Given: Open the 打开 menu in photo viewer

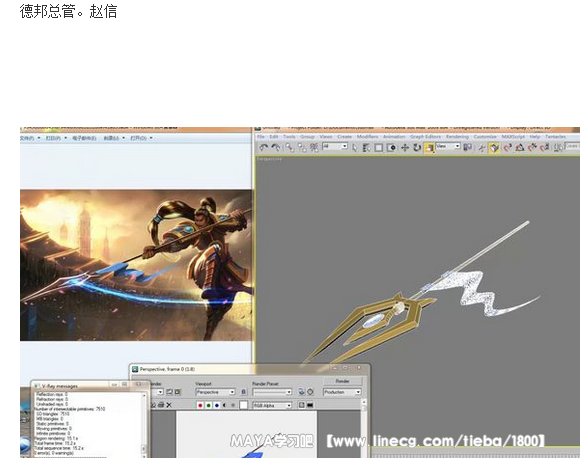Looking at the screenshot, I should click(141, 138).
